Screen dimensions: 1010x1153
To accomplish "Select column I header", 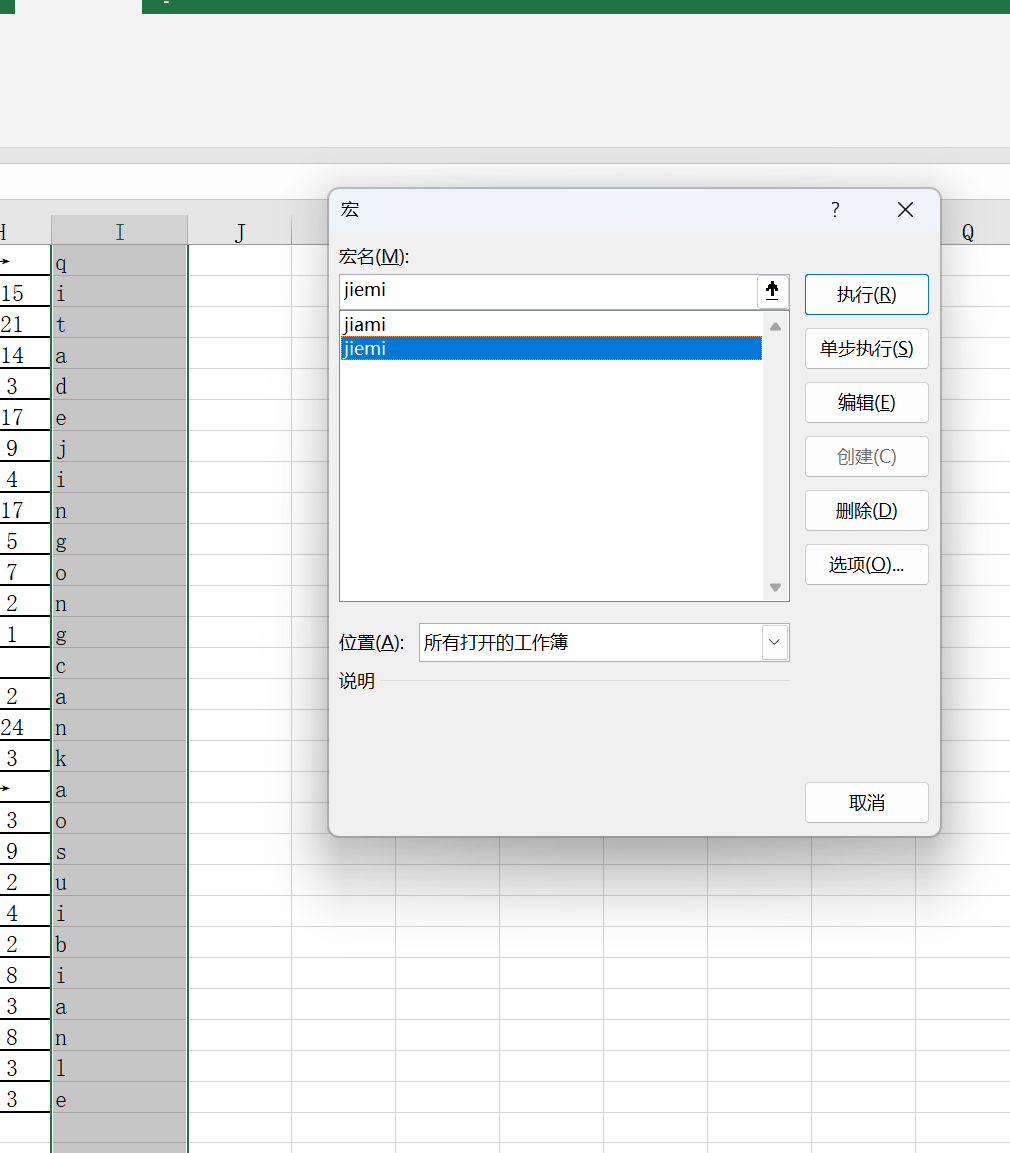I will 119,232.
